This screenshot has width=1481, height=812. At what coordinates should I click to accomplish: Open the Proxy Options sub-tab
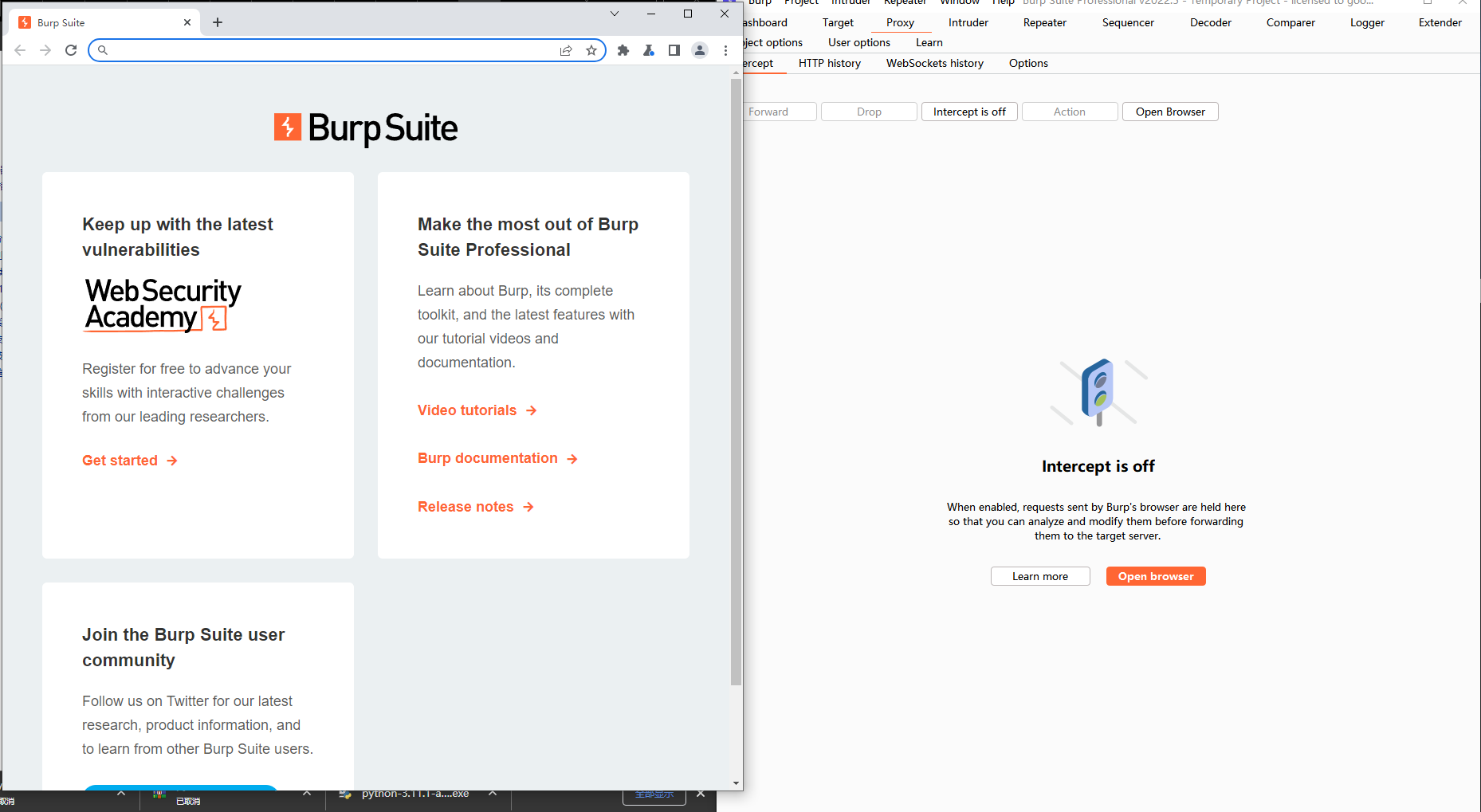coord(1028,64)
